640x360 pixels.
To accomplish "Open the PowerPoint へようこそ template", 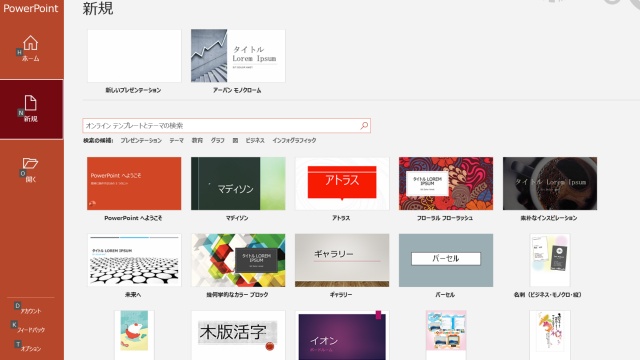I will (134, 184).
